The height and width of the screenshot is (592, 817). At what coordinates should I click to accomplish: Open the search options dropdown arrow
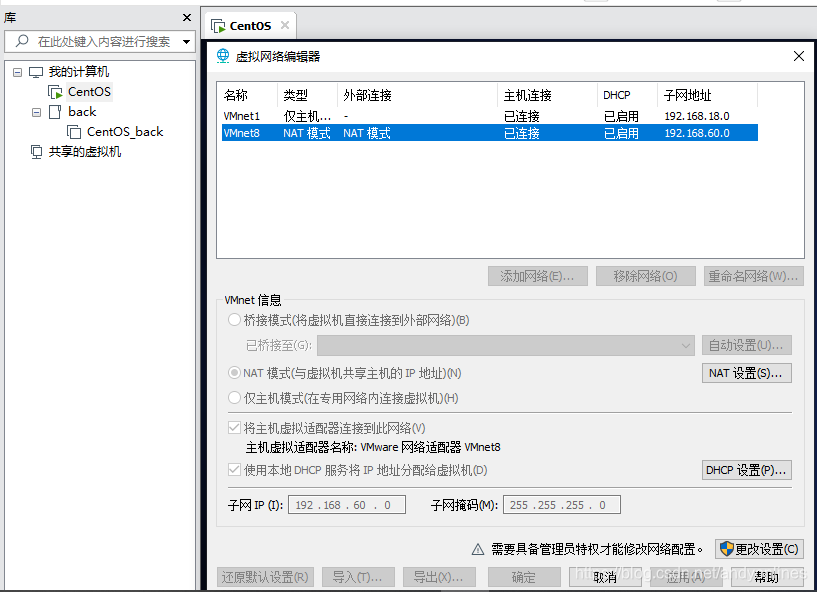pyautogui.click(x=187, y=42)
